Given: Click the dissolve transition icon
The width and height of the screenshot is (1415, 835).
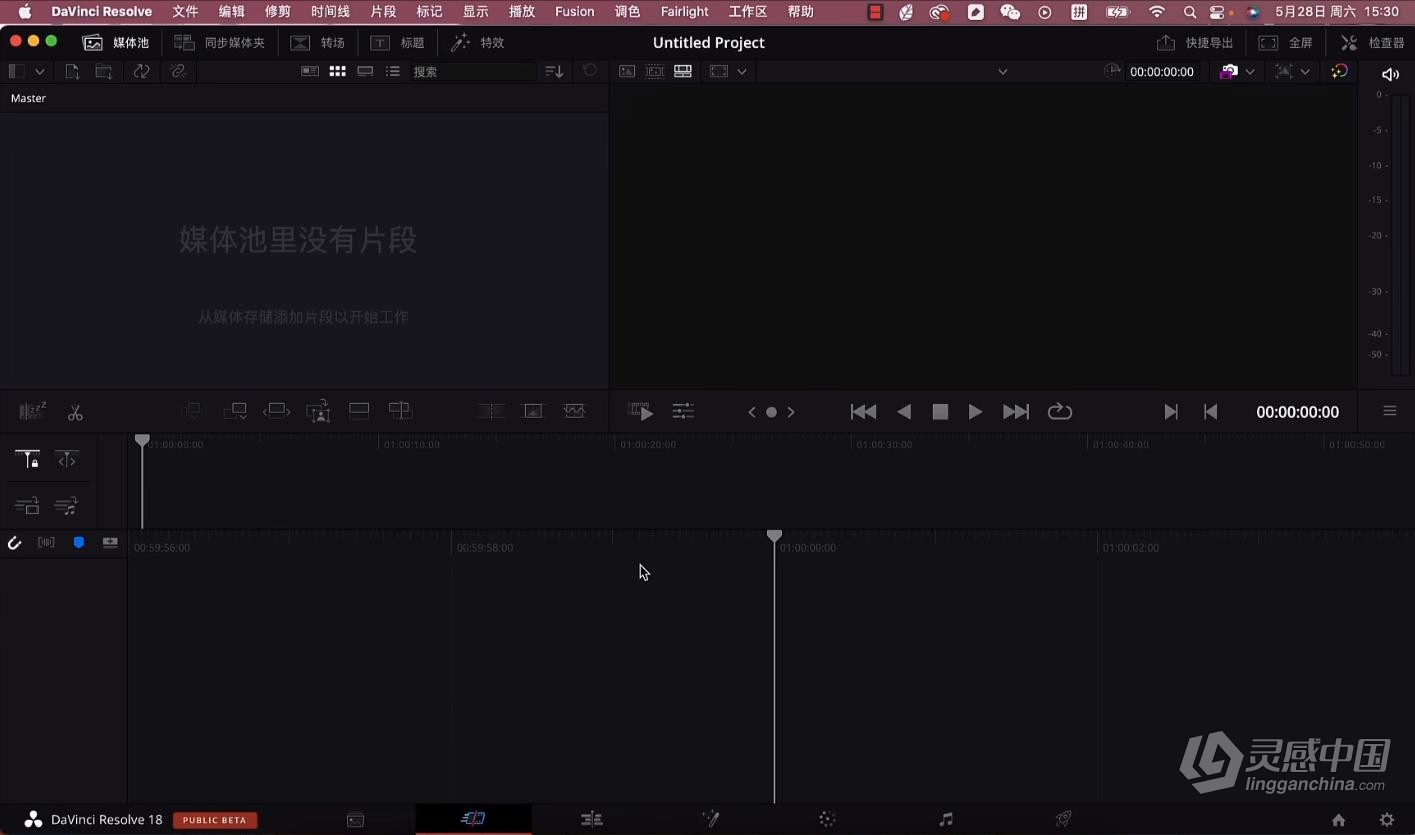Looking at the screenshot, I should pos(533,411).
